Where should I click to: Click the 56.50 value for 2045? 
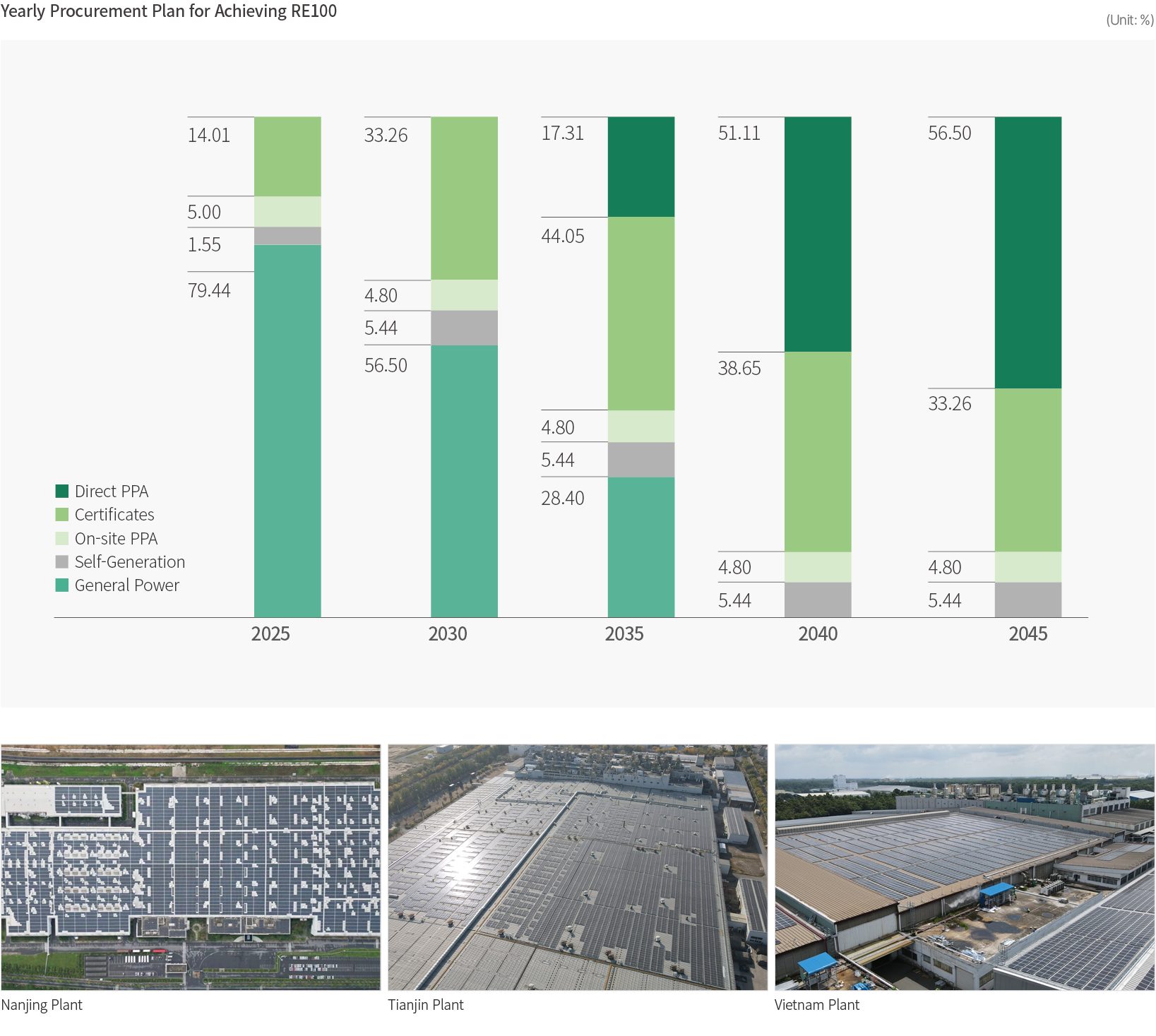pos(950,133)
